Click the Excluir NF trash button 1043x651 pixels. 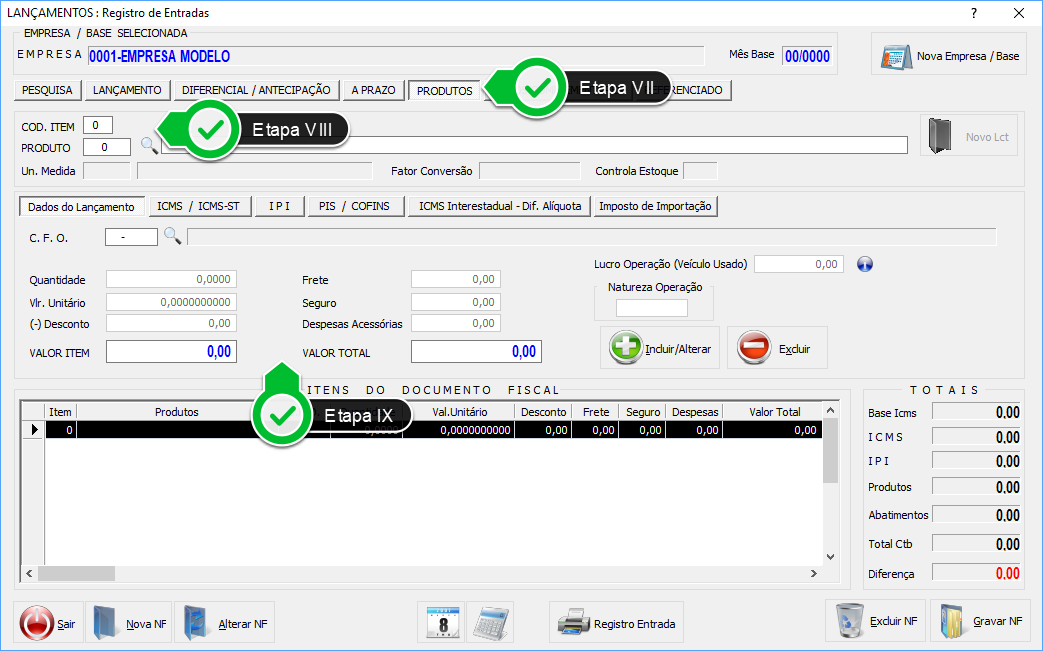point(877,621)
